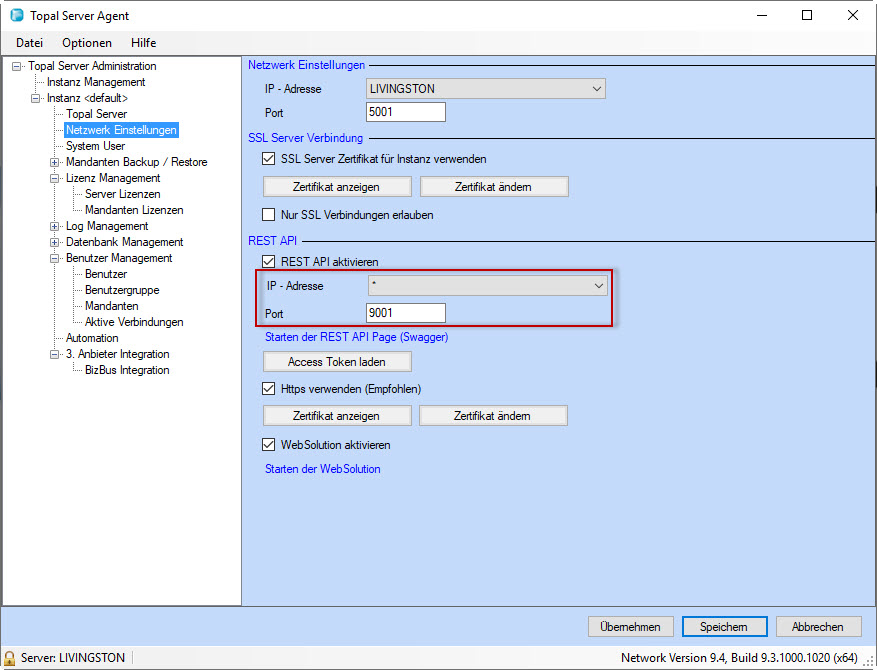Disable WebSolution aktivieren checkbox
This screenshot has height=670, width=877.
click(268, 445)
